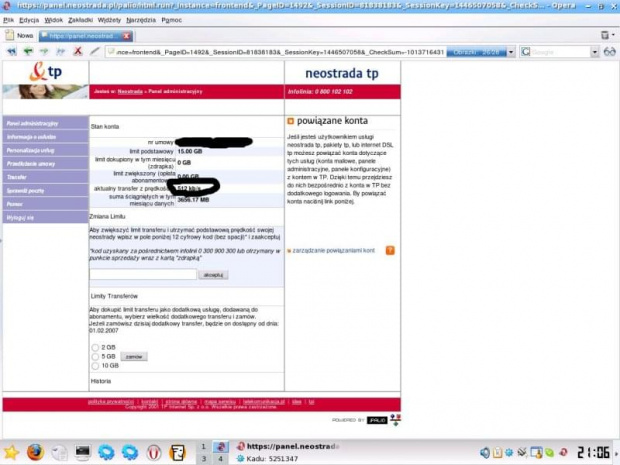Click the mail pages icon in the panel
Viewport: 620px width, 465px height.
click(x=59, y=452)
